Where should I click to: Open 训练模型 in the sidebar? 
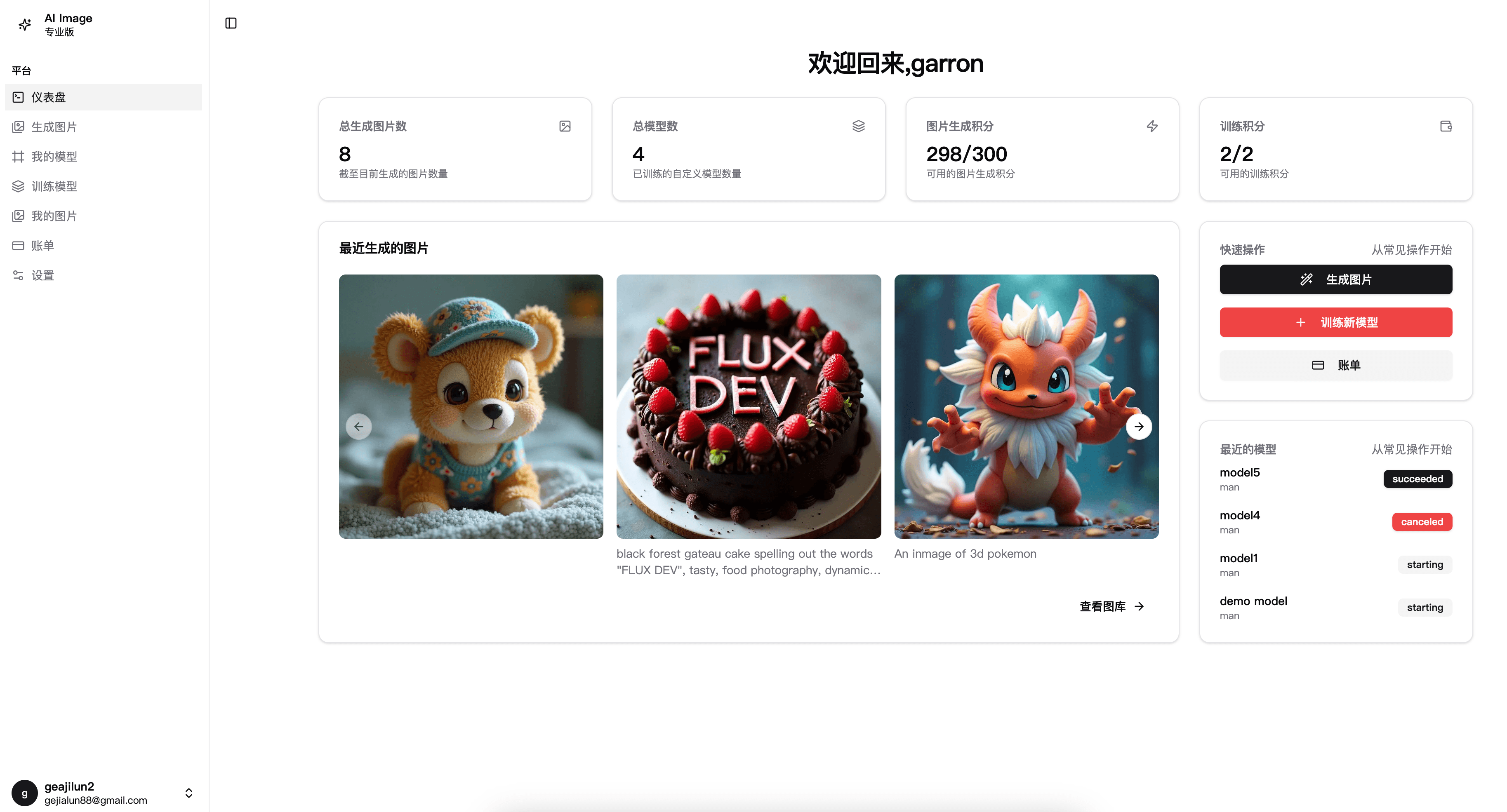(54, 186)
